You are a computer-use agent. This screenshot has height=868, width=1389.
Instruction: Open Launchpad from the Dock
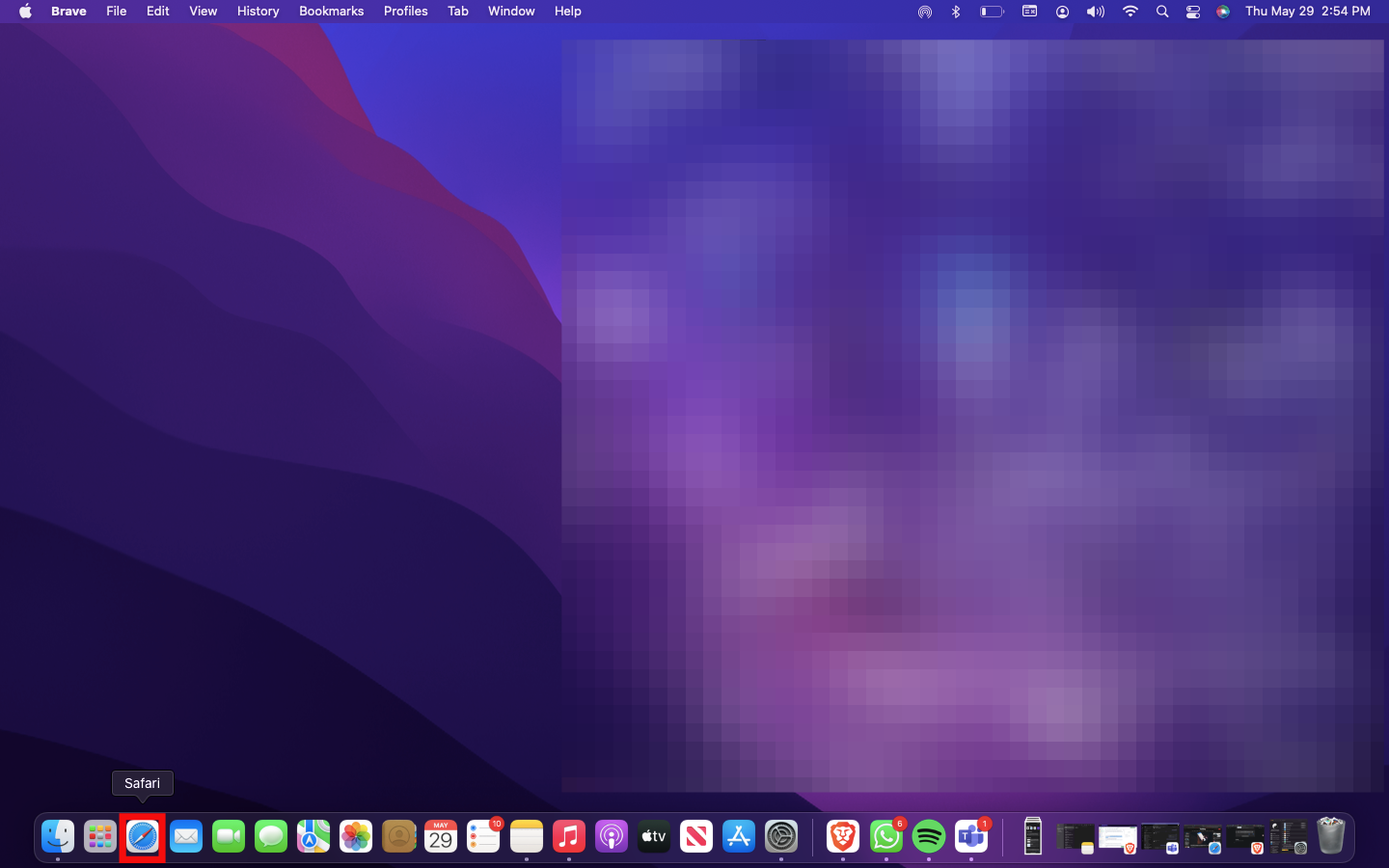pyautogui.click(x=100, y=836)
